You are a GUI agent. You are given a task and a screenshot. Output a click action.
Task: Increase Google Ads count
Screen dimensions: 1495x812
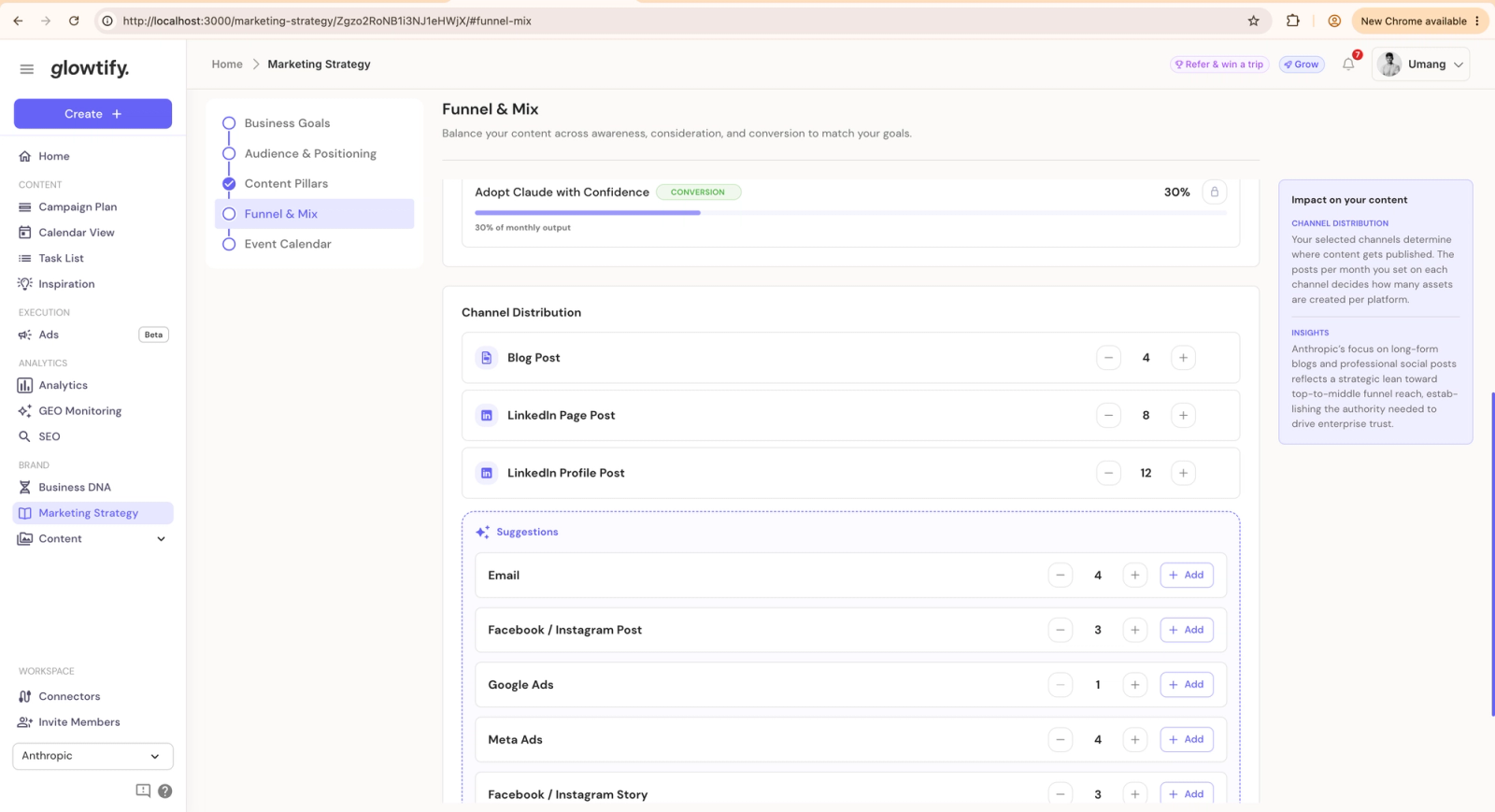[1134, 685]
